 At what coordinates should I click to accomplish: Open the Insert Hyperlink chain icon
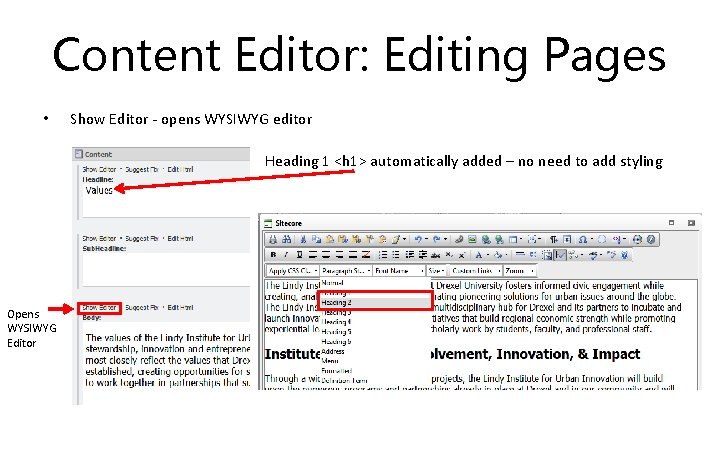460,239
